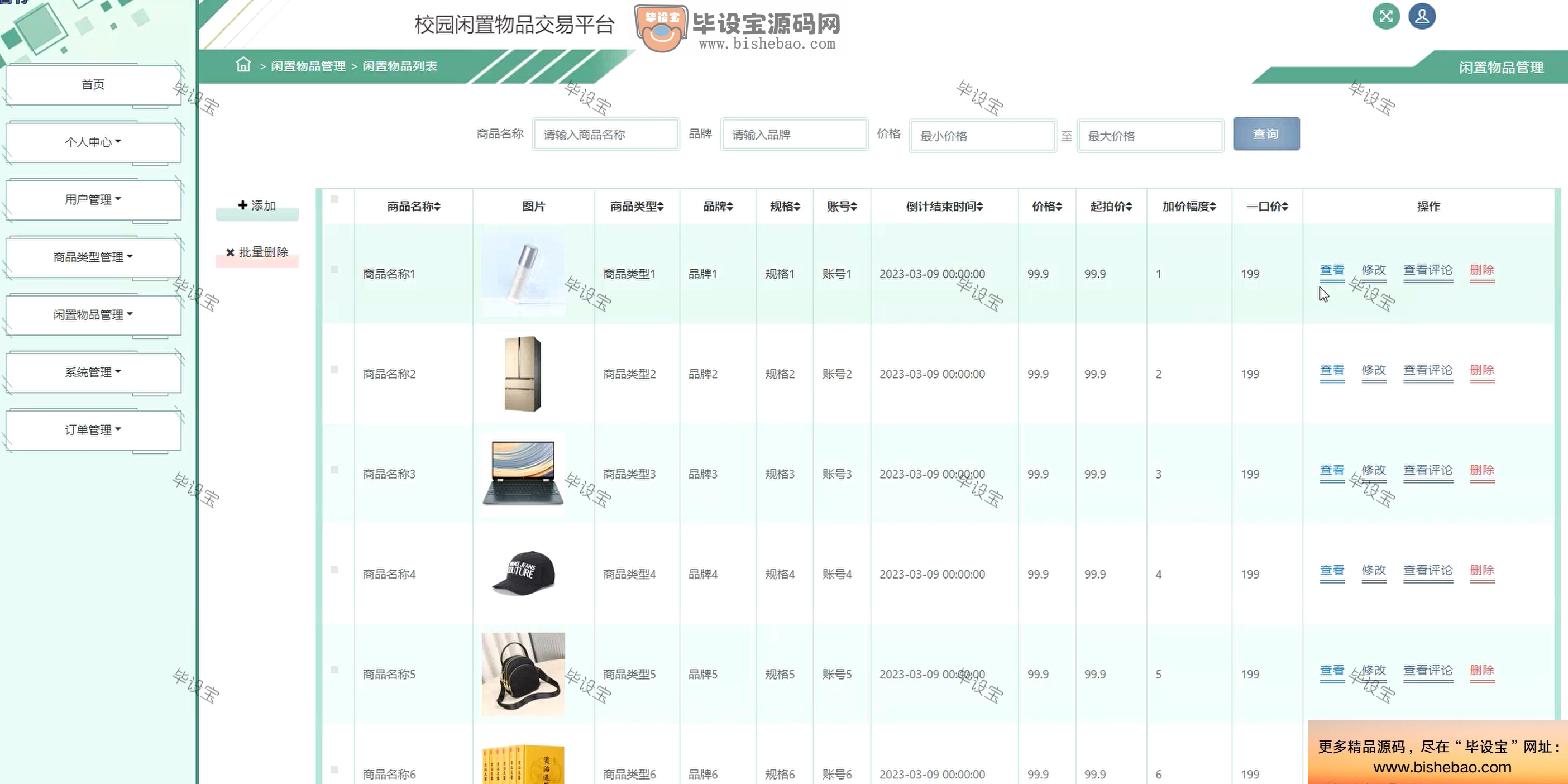Screen dimensions: 1568x784
Task: Open the black bag thumbnail for 商品名称5
Action: [523, 675]
